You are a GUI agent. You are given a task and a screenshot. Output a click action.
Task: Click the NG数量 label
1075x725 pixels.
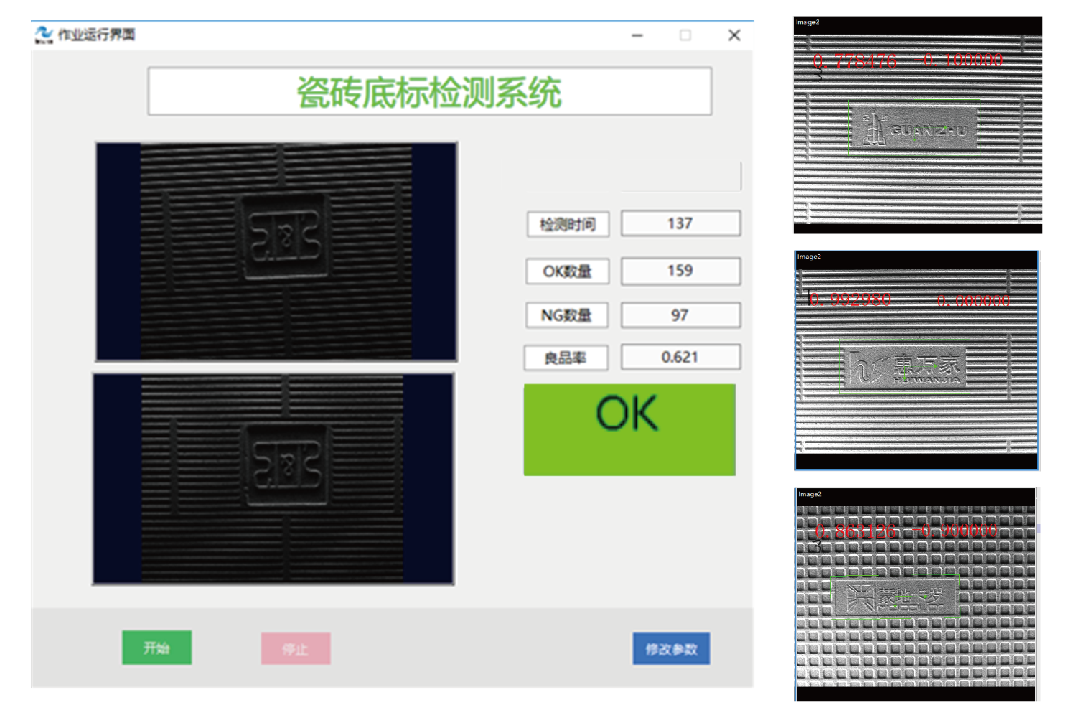(567, 316)
